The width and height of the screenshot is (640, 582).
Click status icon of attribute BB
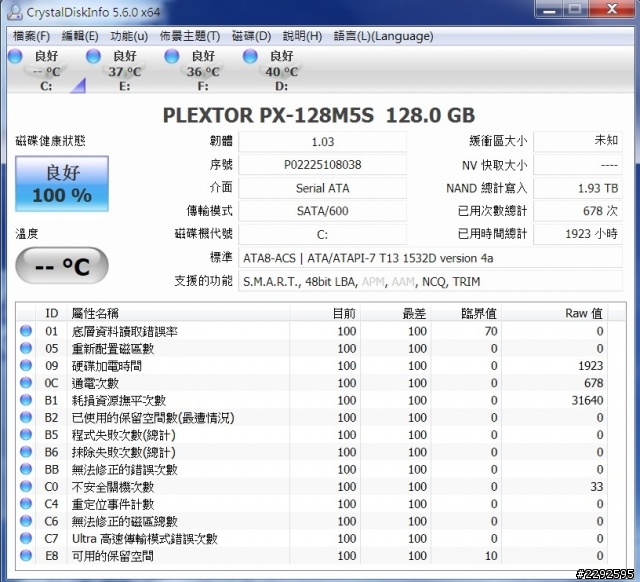(26, 469)
